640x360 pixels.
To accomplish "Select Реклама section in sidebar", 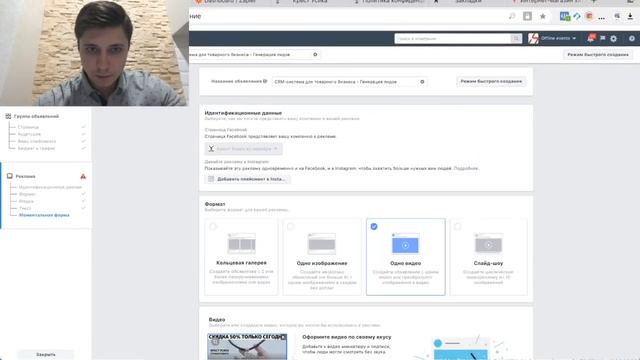I will point(25,176).
